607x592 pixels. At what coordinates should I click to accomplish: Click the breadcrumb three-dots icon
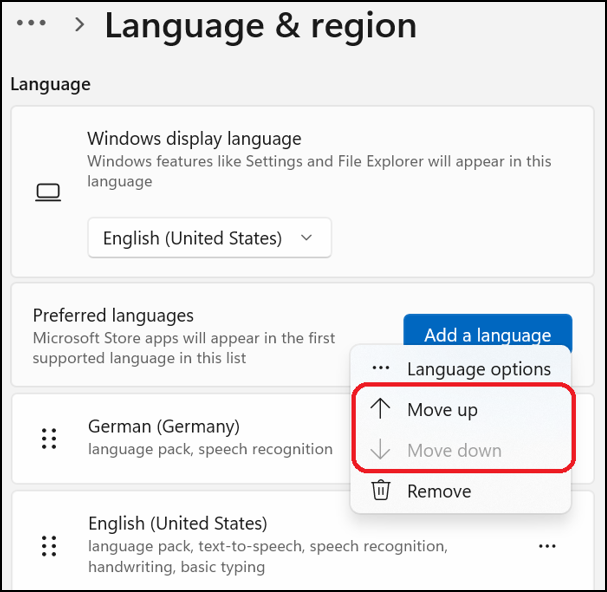click(31, 23)
